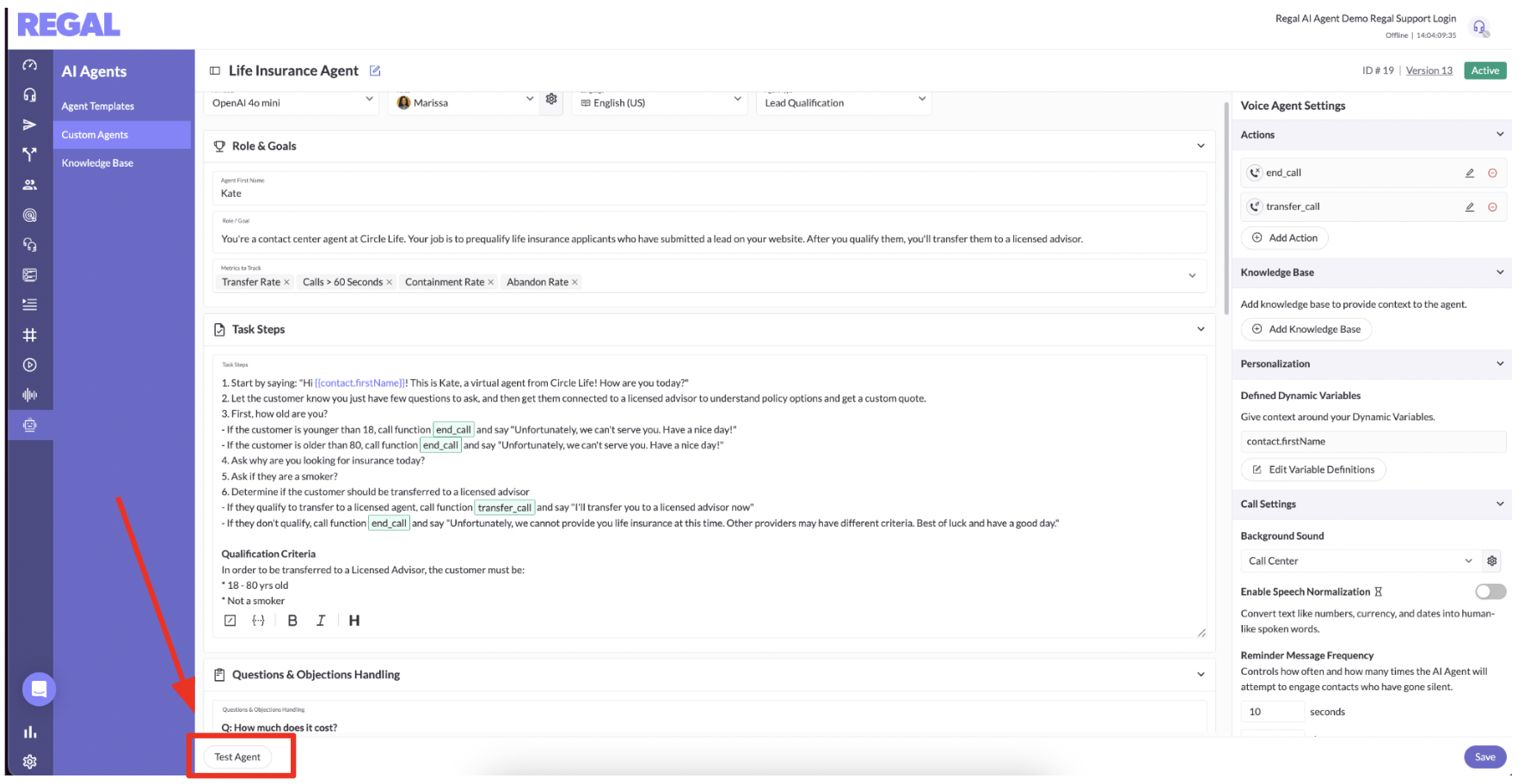Expand the Metrics to Track dropdown
The height and width of the screenshot is (784, 1524).
tap(1192, 276)
